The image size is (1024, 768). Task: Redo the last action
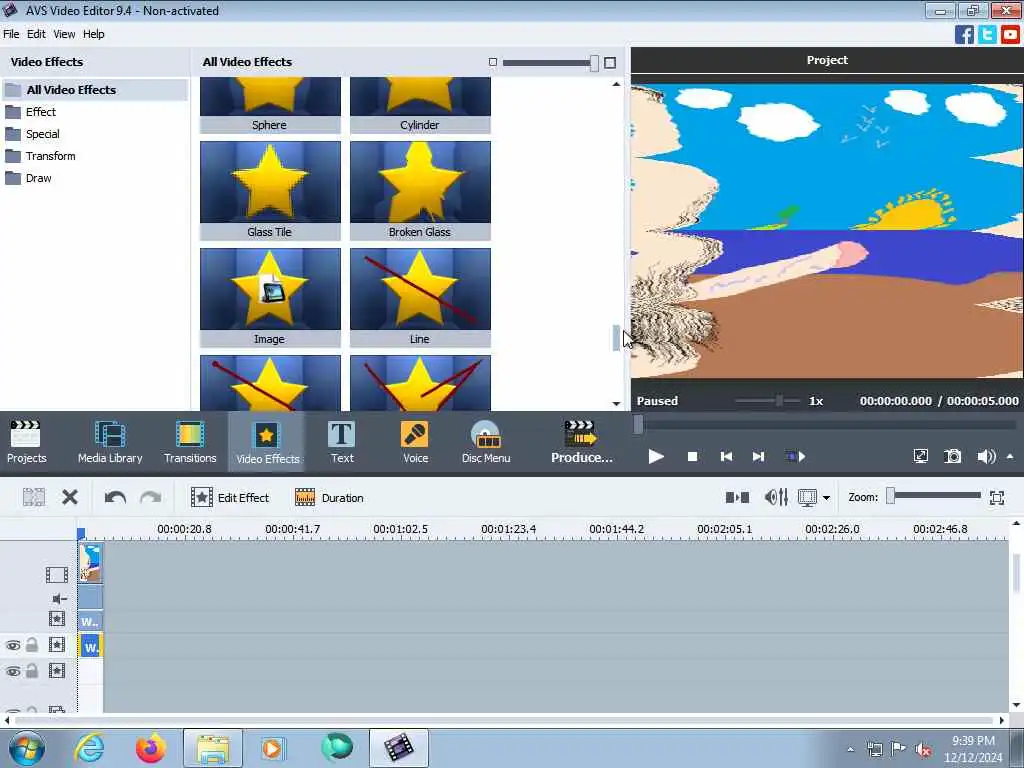[x=150, y=498]
